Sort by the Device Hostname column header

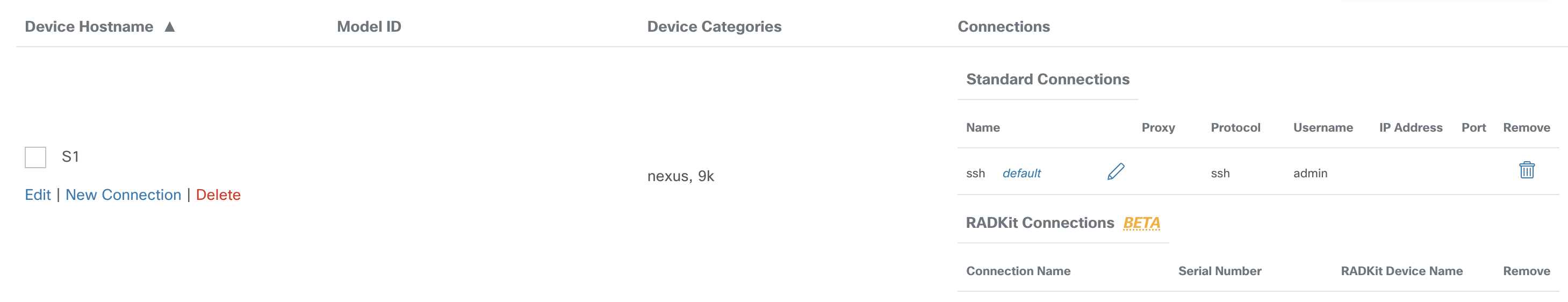pyautogui.click(x=89, y=27)
